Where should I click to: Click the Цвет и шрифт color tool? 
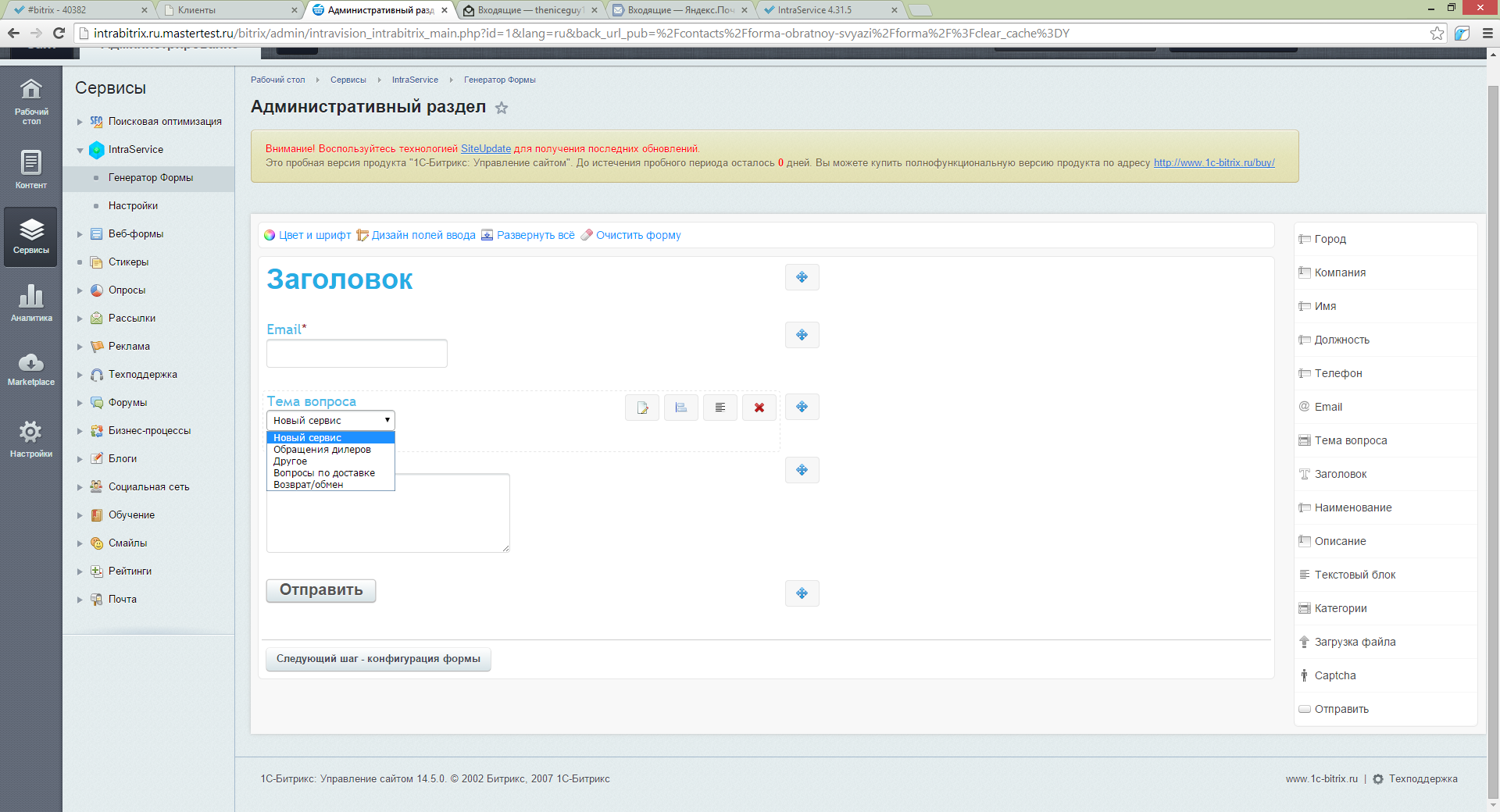(x=308, y=235)
